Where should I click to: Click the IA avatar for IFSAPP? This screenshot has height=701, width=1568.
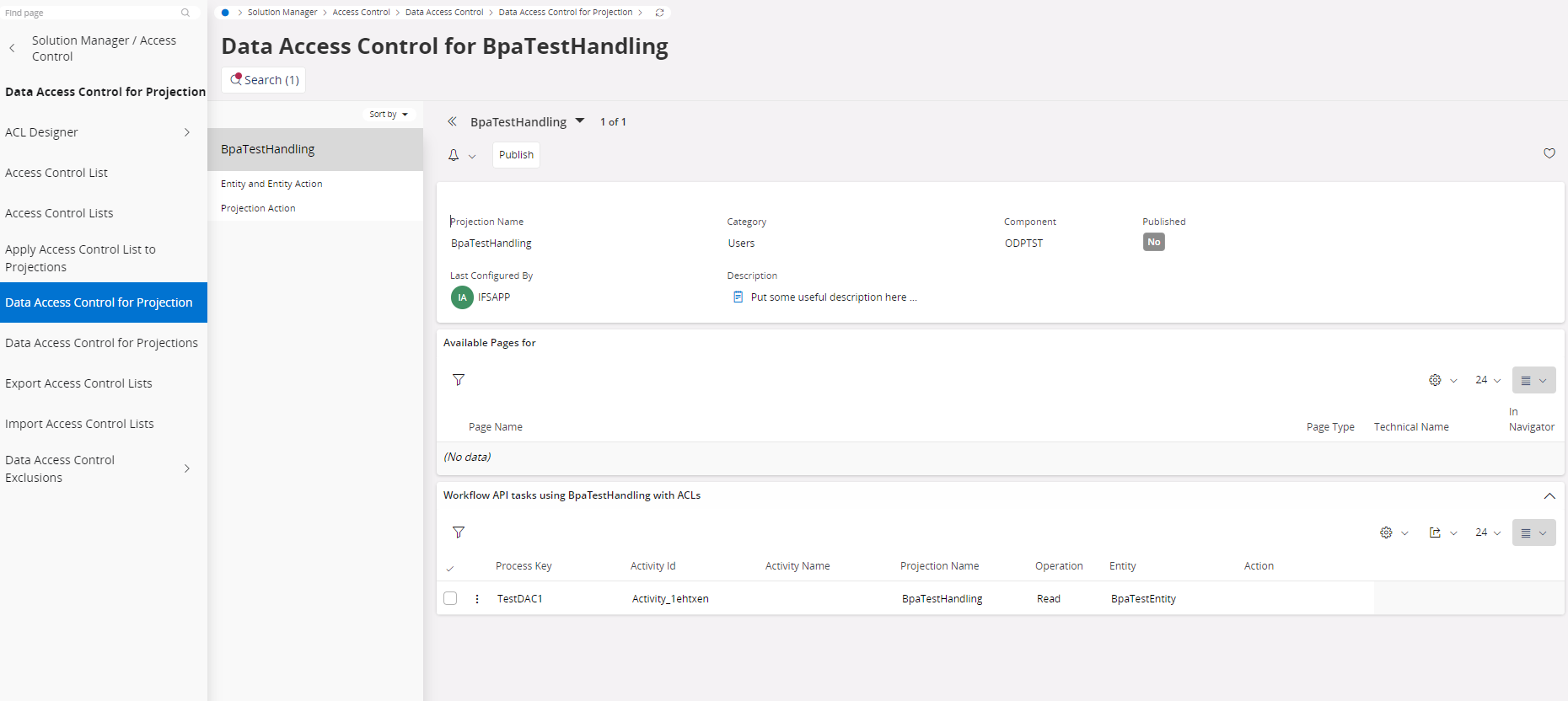462,297
